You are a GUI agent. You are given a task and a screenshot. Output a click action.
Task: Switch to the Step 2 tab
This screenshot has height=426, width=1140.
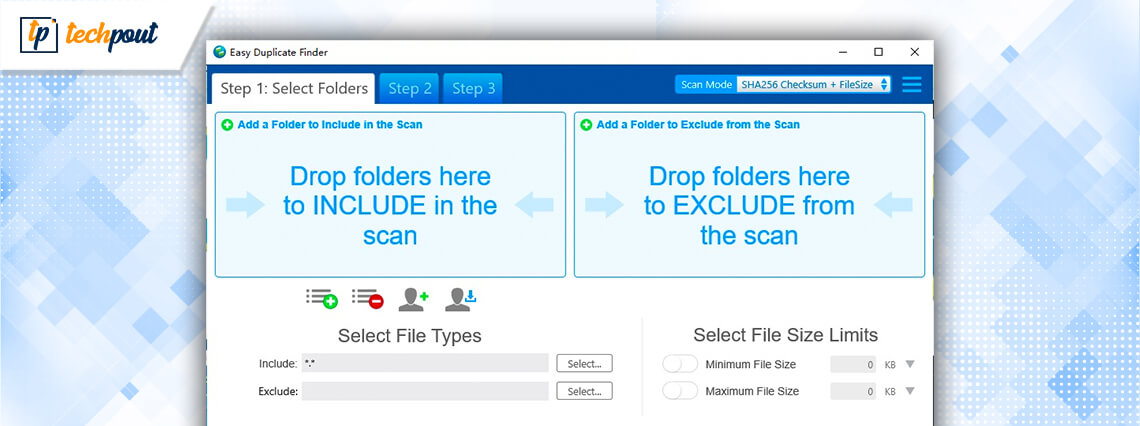click(410, 89)
